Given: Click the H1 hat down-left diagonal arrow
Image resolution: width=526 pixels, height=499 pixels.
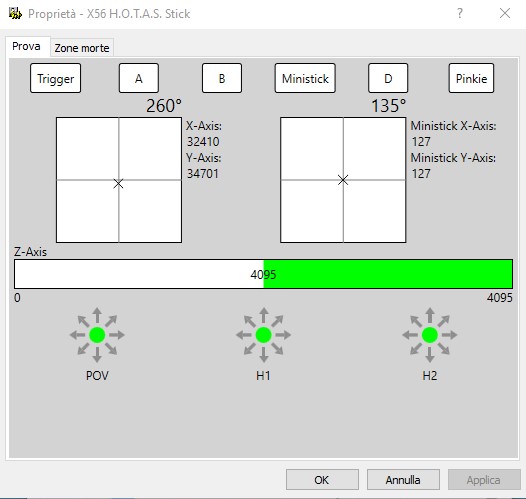Looking at the screenshot, I should click(250, 349).
